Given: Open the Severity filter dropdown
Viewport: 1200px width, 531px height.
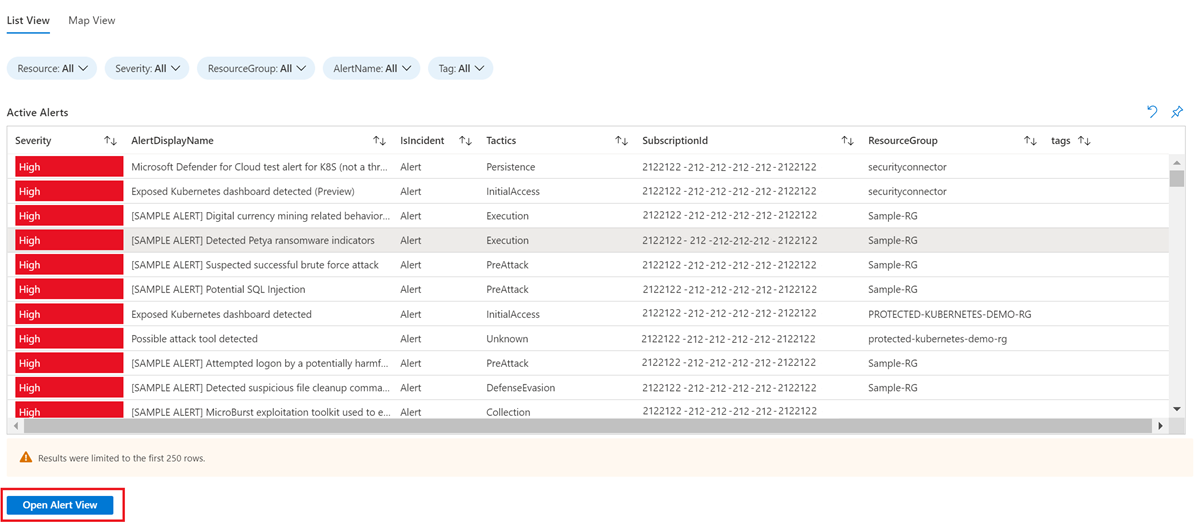Looking at the screenshot, I should coord(147,68).
